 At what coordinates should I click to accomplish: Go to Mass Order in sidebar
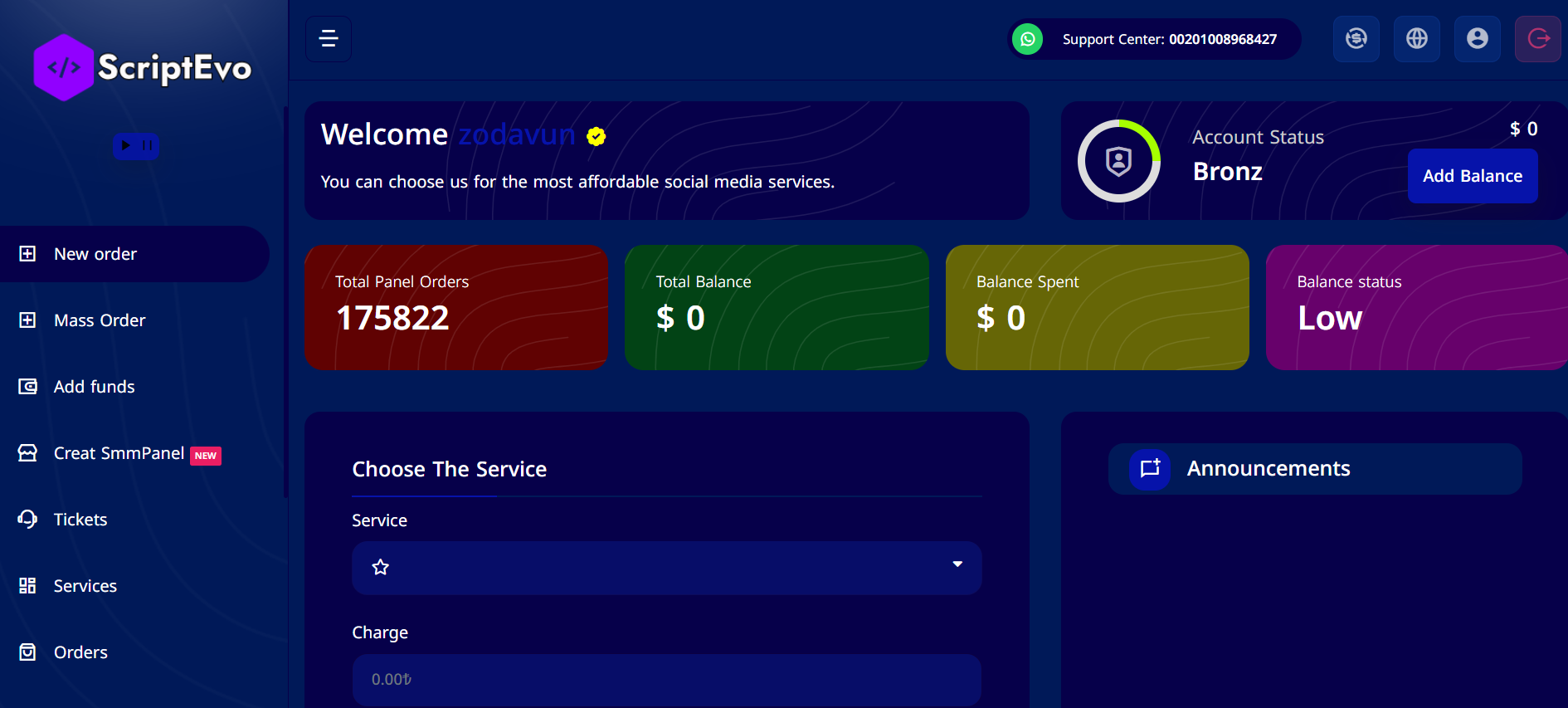(x=100, y=320)
